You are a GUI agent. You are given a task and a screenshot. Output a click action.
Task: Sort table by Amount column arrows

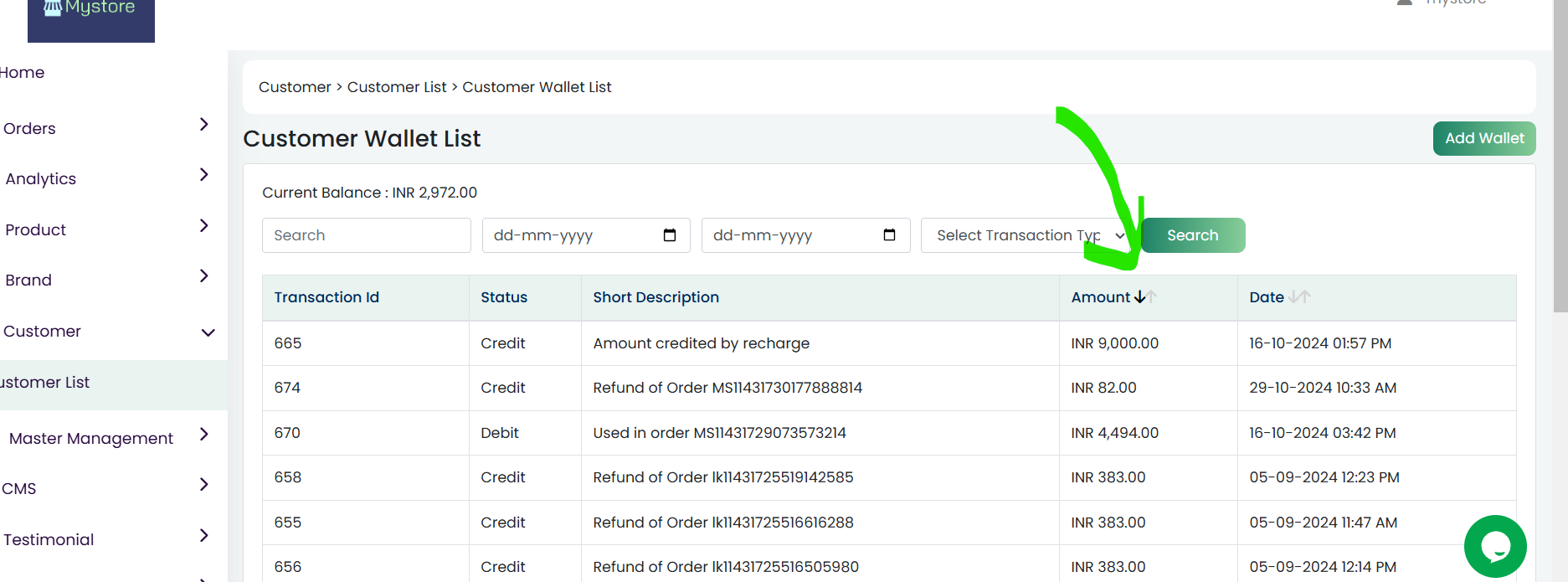click(1145, 297)
